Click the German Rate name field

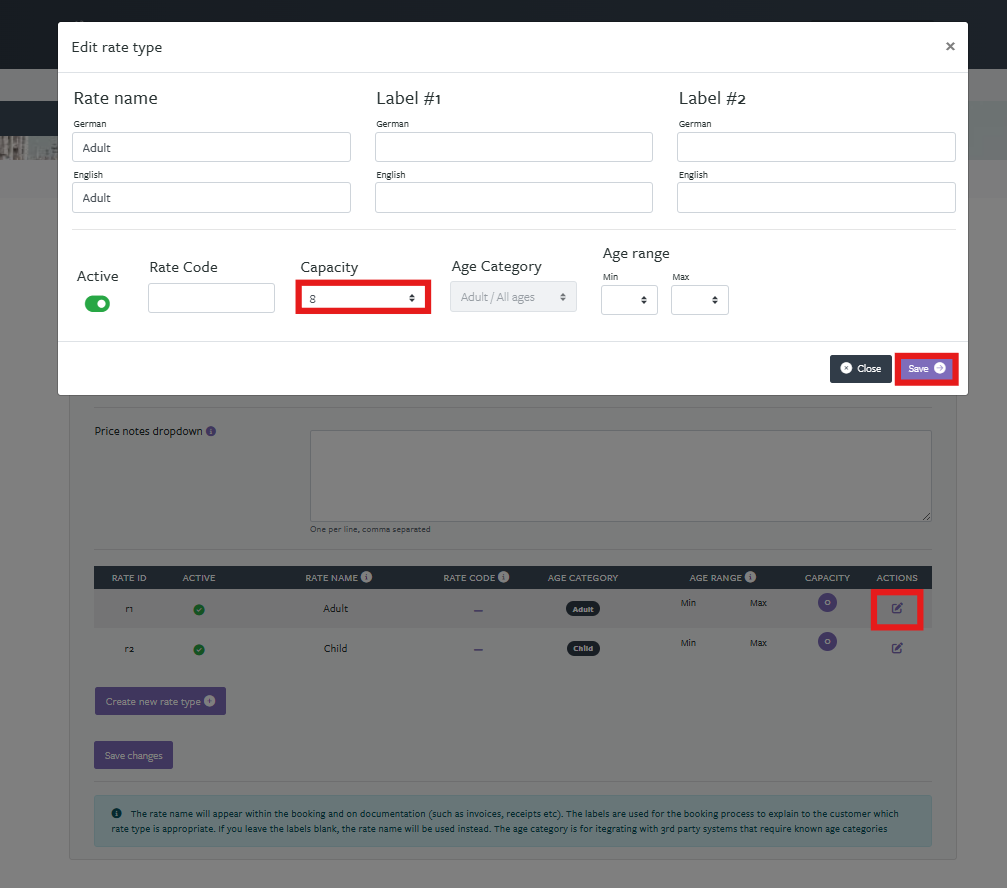tap(211, 147)
